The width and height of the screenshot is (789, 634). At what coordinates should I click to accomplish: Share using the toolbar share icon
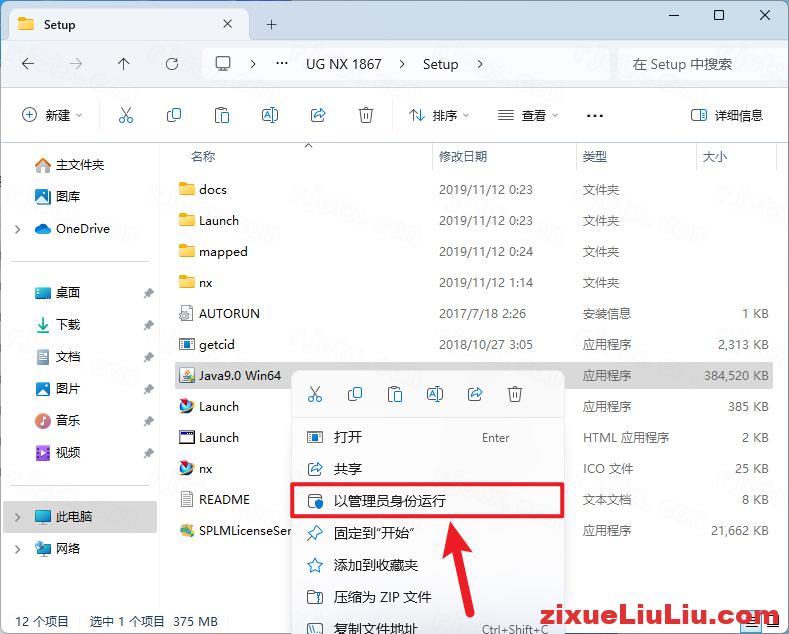pyautogui.click(x=318, y=115)
